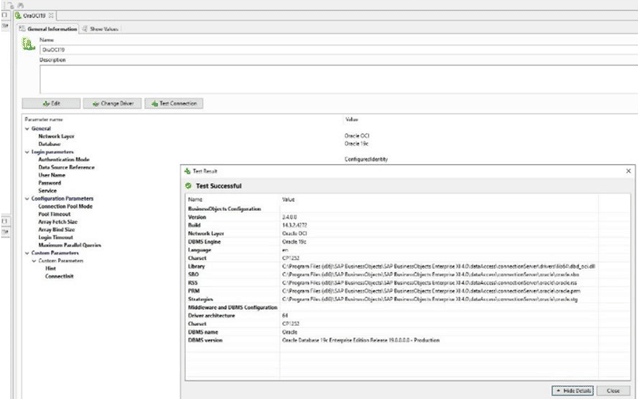Click the Hide Details button
This screenshot has height=399, width=638.
(x=572, y=390)
